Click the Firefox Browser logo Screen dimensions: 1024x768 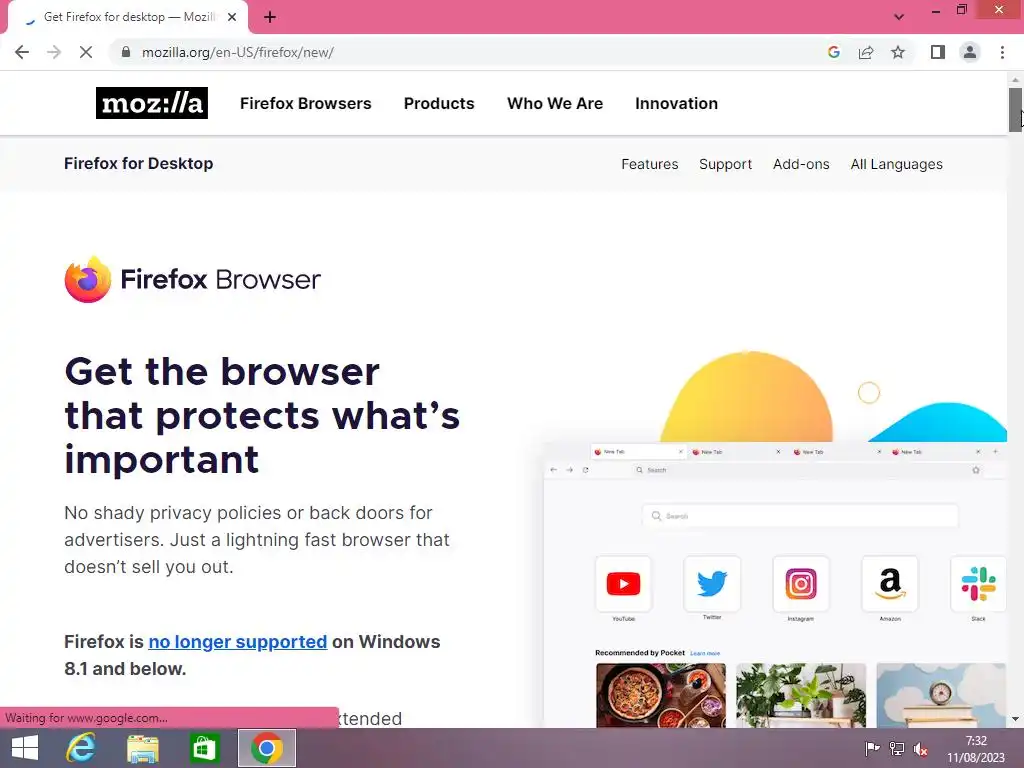click(x=193, y=280)
